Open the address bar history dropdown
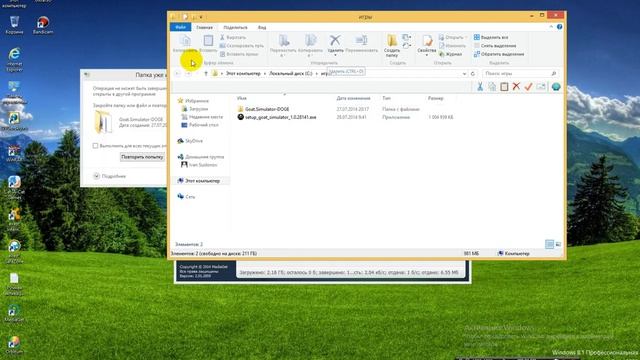The width and height of the screenshot is (640, 360). (x=464, y=74)
